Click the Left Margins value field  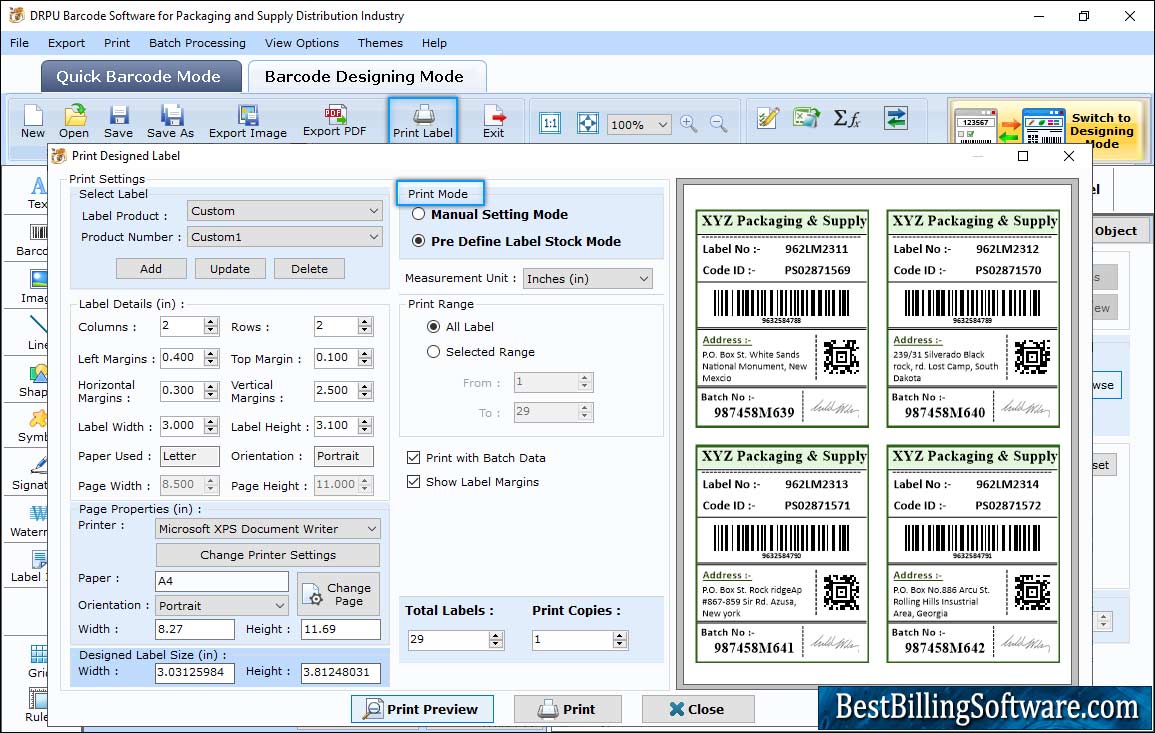click(x=182, y=357)
